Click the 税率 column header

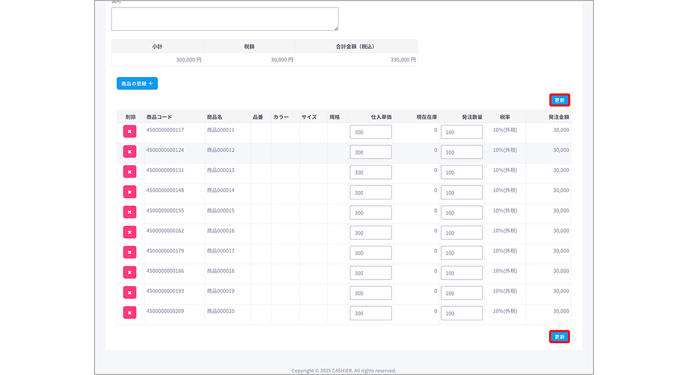click(x=505, y=117)
